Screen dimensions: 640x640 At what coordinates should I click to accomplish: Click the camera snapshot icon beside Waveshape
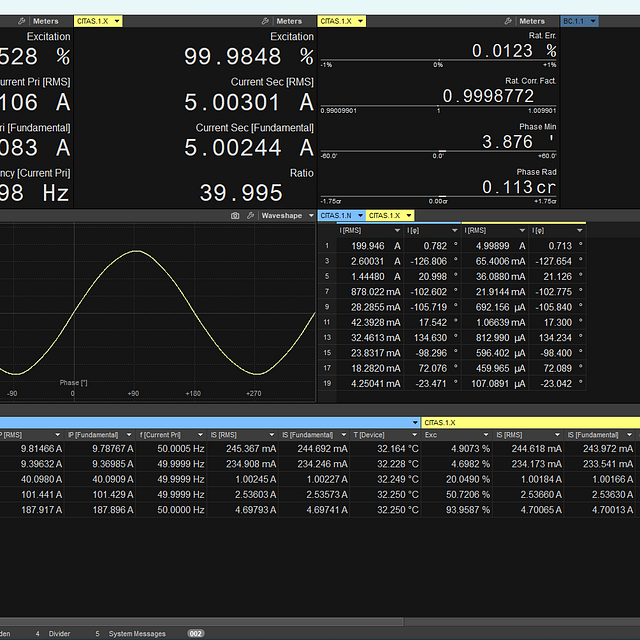235,215
